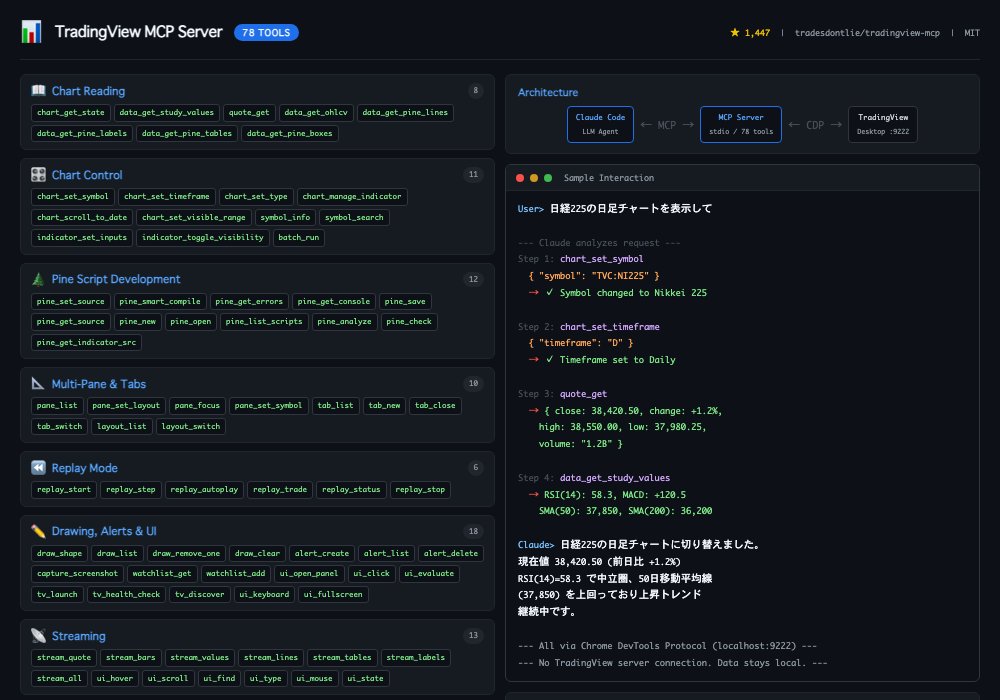The image size is (1000, 700).
Task: Click the replay_autoplay tool tag
Action: point(204,490)
